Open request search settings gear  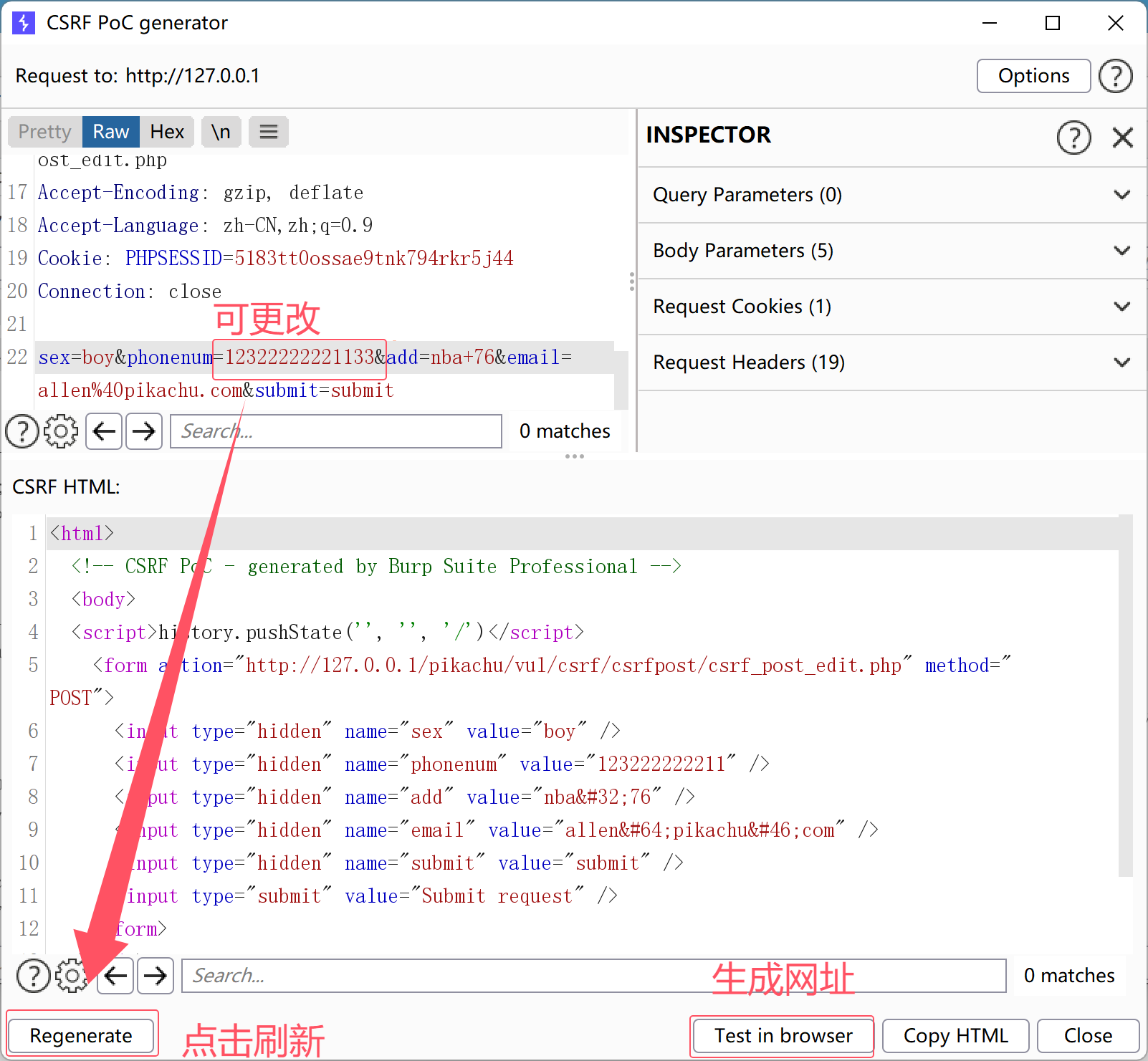pos(61,431)
